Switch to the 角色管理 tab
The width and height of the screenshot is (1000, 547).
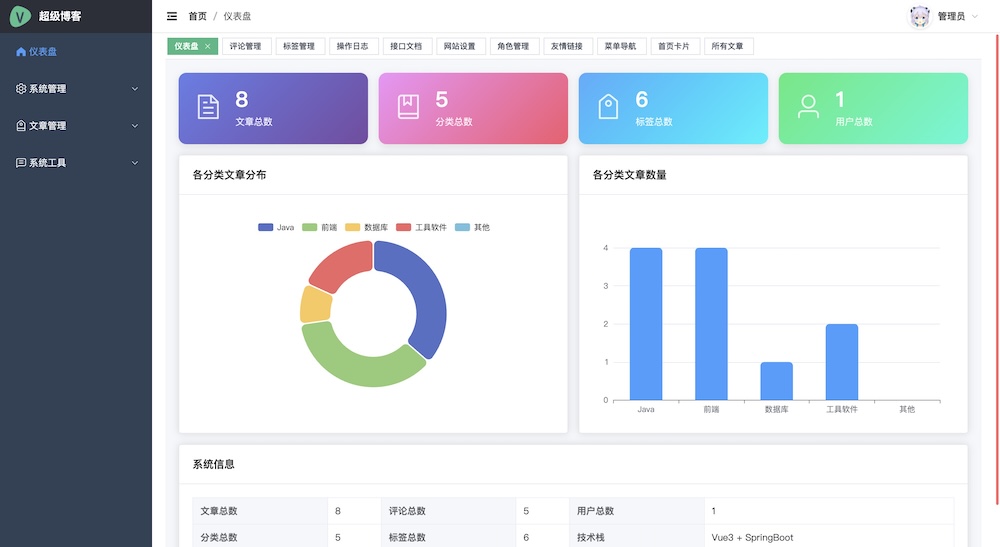pyautogui.click(x=513, y=46)
